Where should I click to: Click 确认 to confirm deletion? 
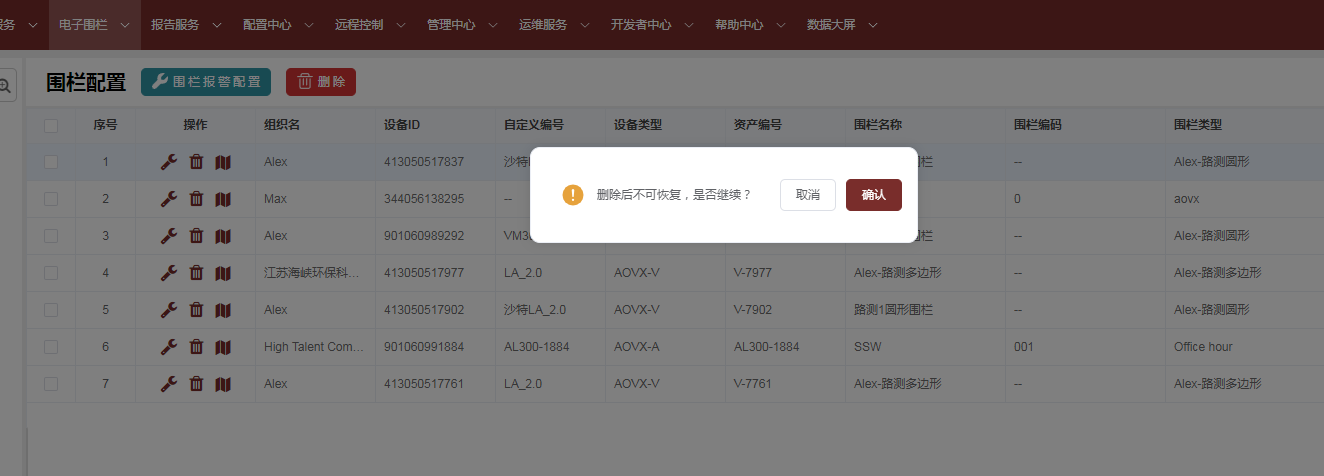click(x=873, y=195)
